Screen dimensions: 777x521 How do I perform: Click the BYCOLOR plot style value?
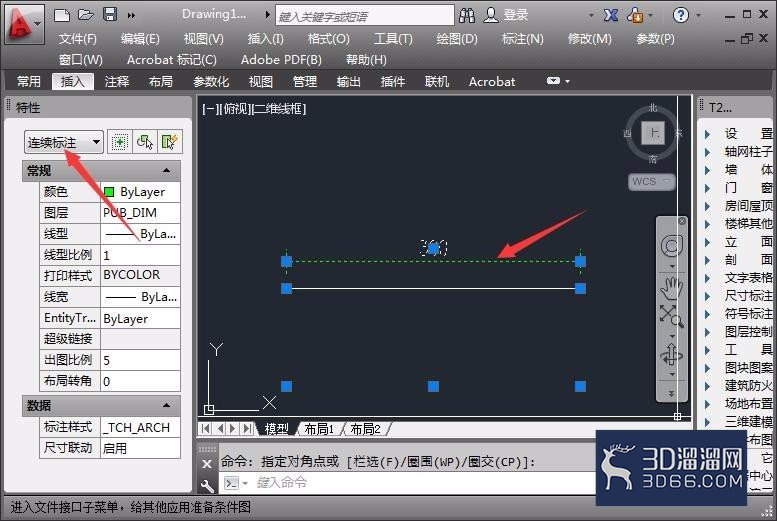coord(140,275)
